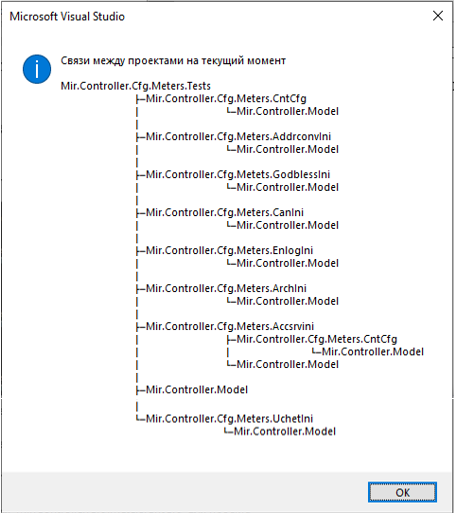Viewport: 454px width, 513px height.
Task: Close the Microsoft Visual Studio dialog
Action: (x=438, y=16)
